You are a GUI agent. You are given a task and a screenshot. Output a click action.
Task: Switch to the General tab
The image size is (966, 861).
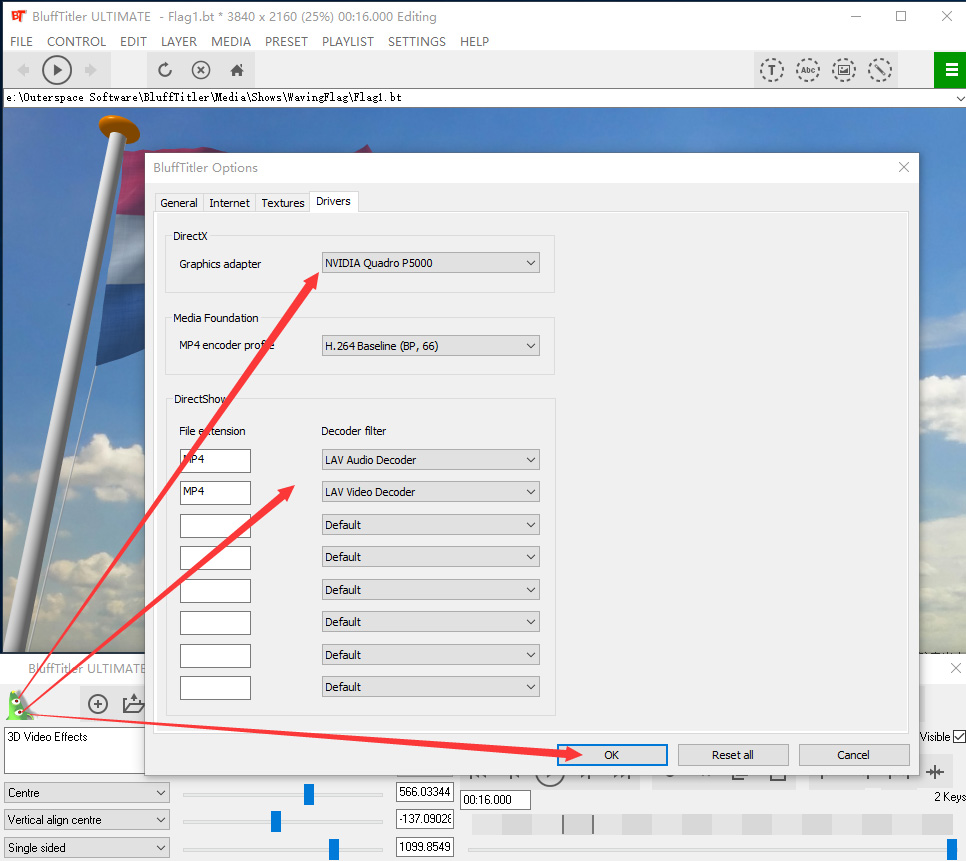click(x=179, y=203)
